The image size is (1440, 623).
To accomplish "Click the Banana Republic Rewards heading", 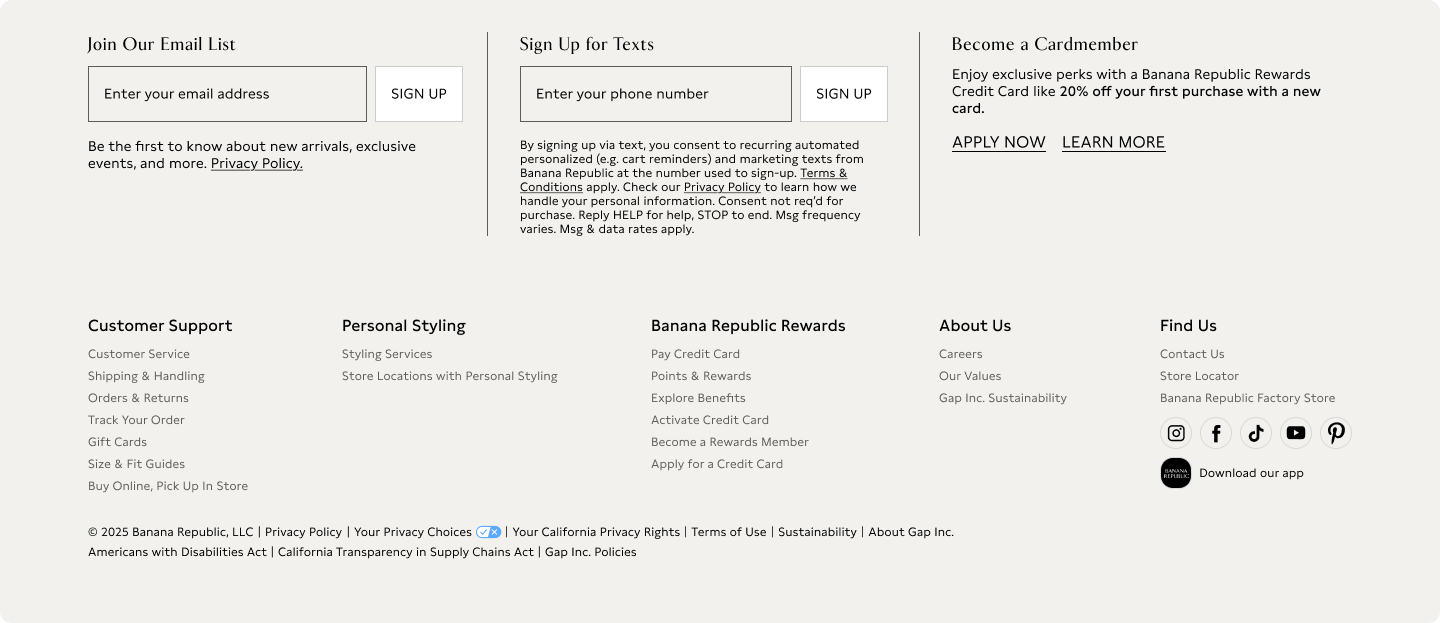I will coord(748,326).
